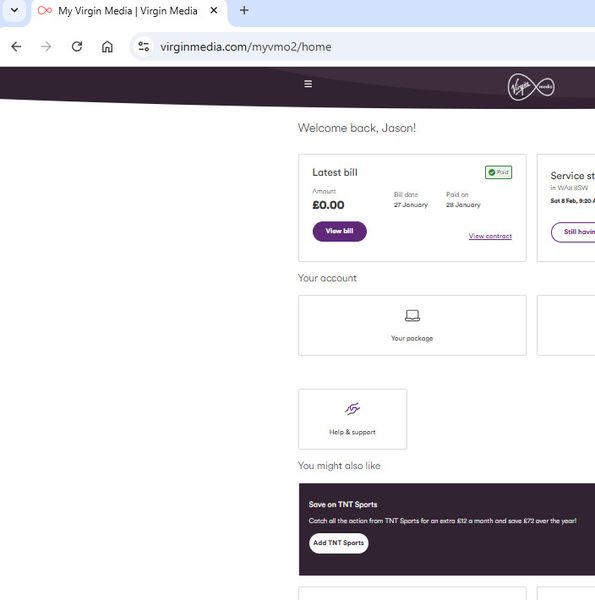Reload the current page
The width and height of the screenshot is (595, 600).
[x=77, y=47]
